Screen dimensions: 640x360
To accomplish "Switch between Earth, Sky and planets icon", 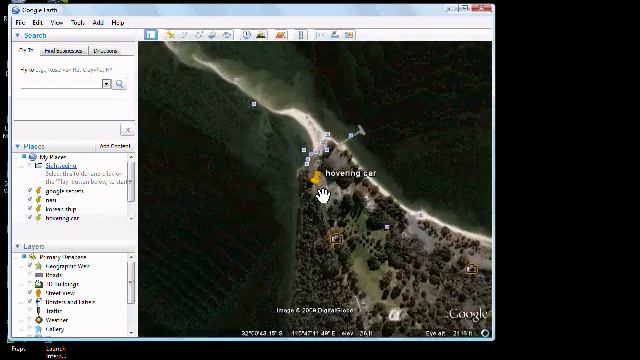I will (x=280, y=35).
